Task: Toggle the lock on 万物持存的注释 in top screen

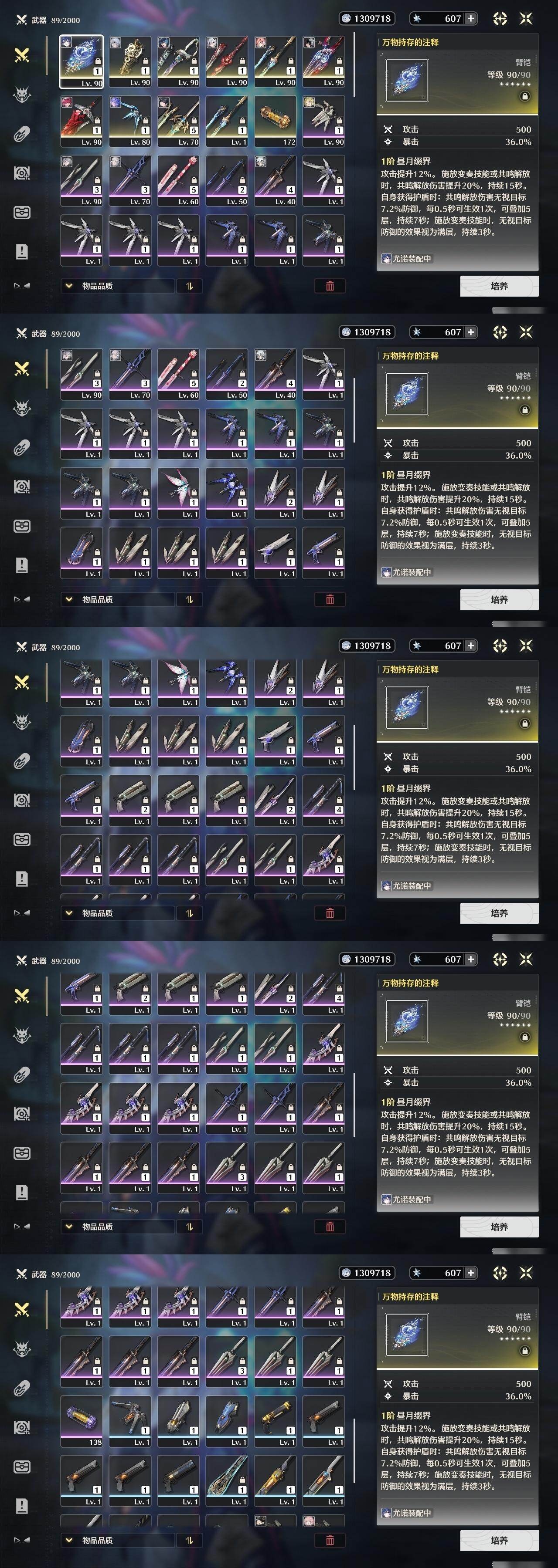Action: (x=524, y=96)
